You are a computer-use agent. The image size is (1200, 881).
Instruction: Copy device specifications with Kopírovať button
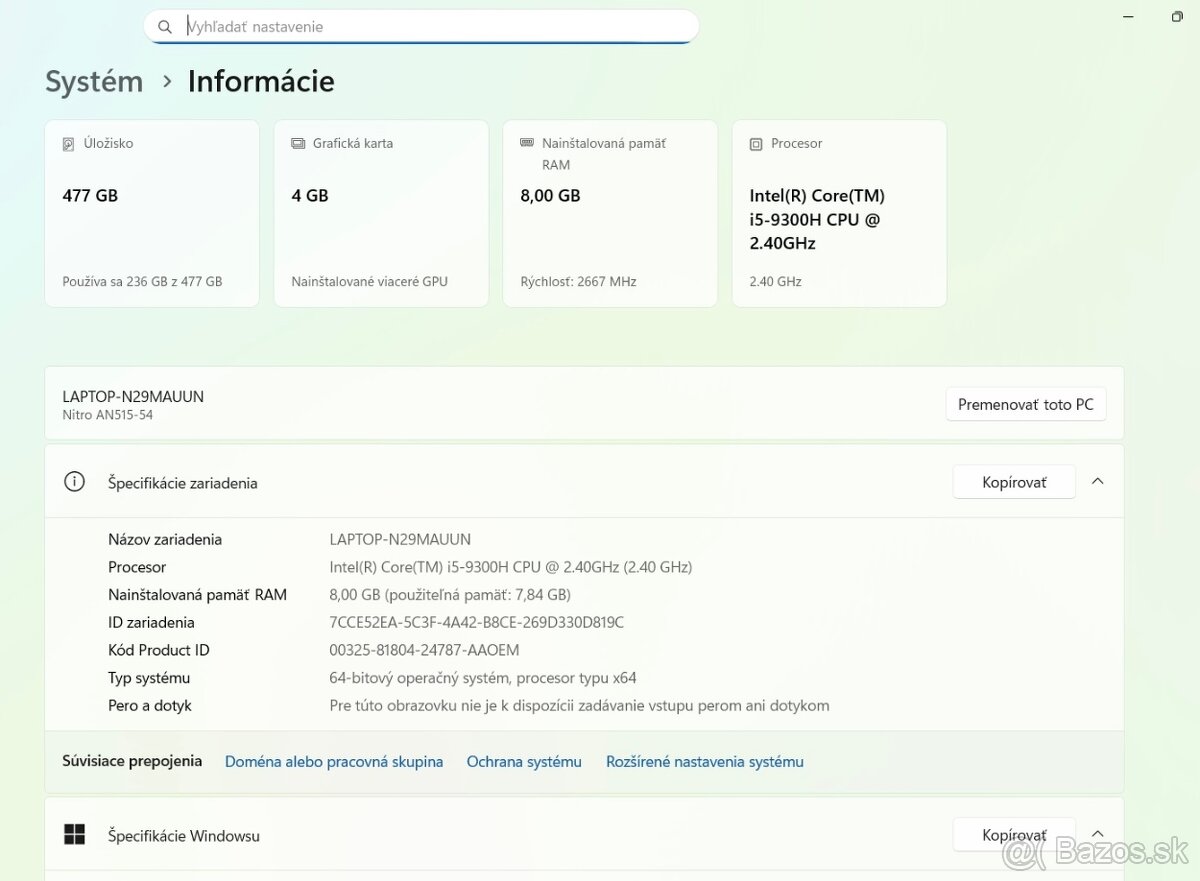click(1013, 481)
